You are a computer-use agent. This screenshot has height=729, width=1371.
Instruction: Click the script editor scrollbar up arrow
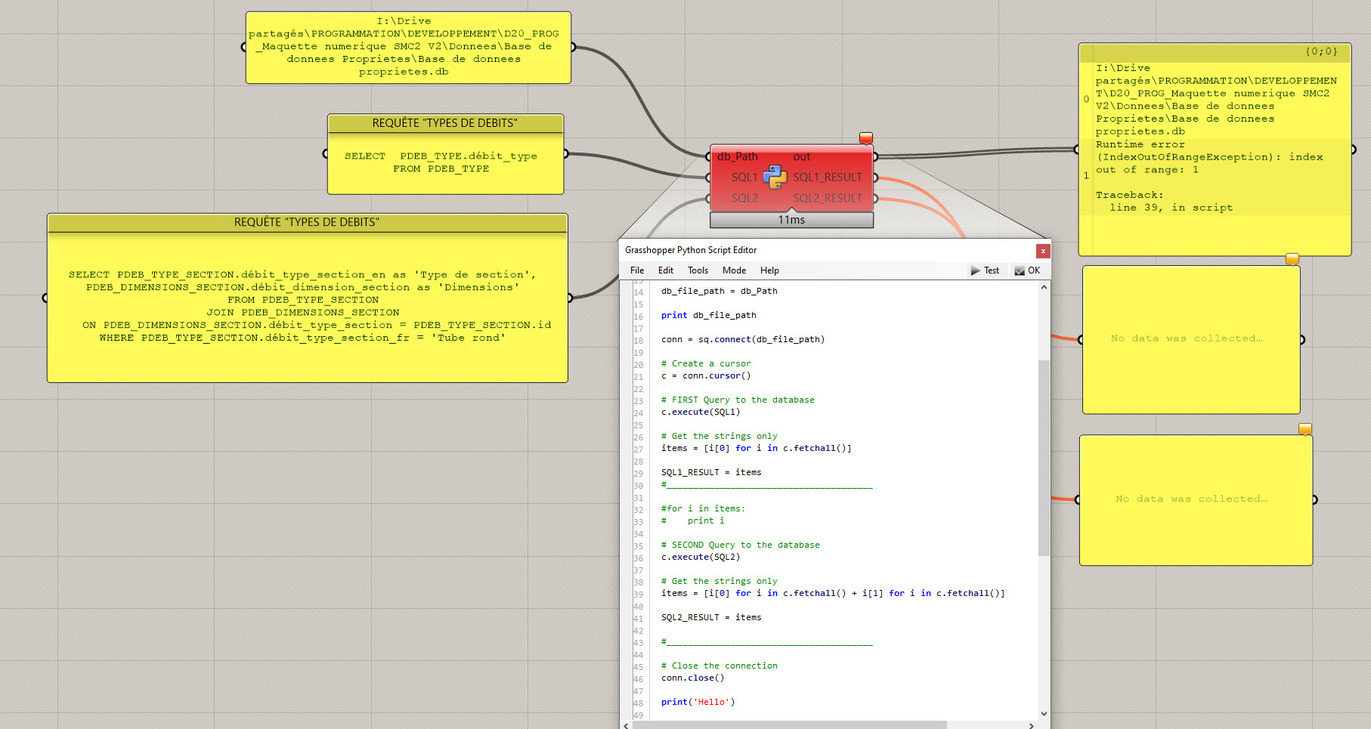[x=1044, y=287]
